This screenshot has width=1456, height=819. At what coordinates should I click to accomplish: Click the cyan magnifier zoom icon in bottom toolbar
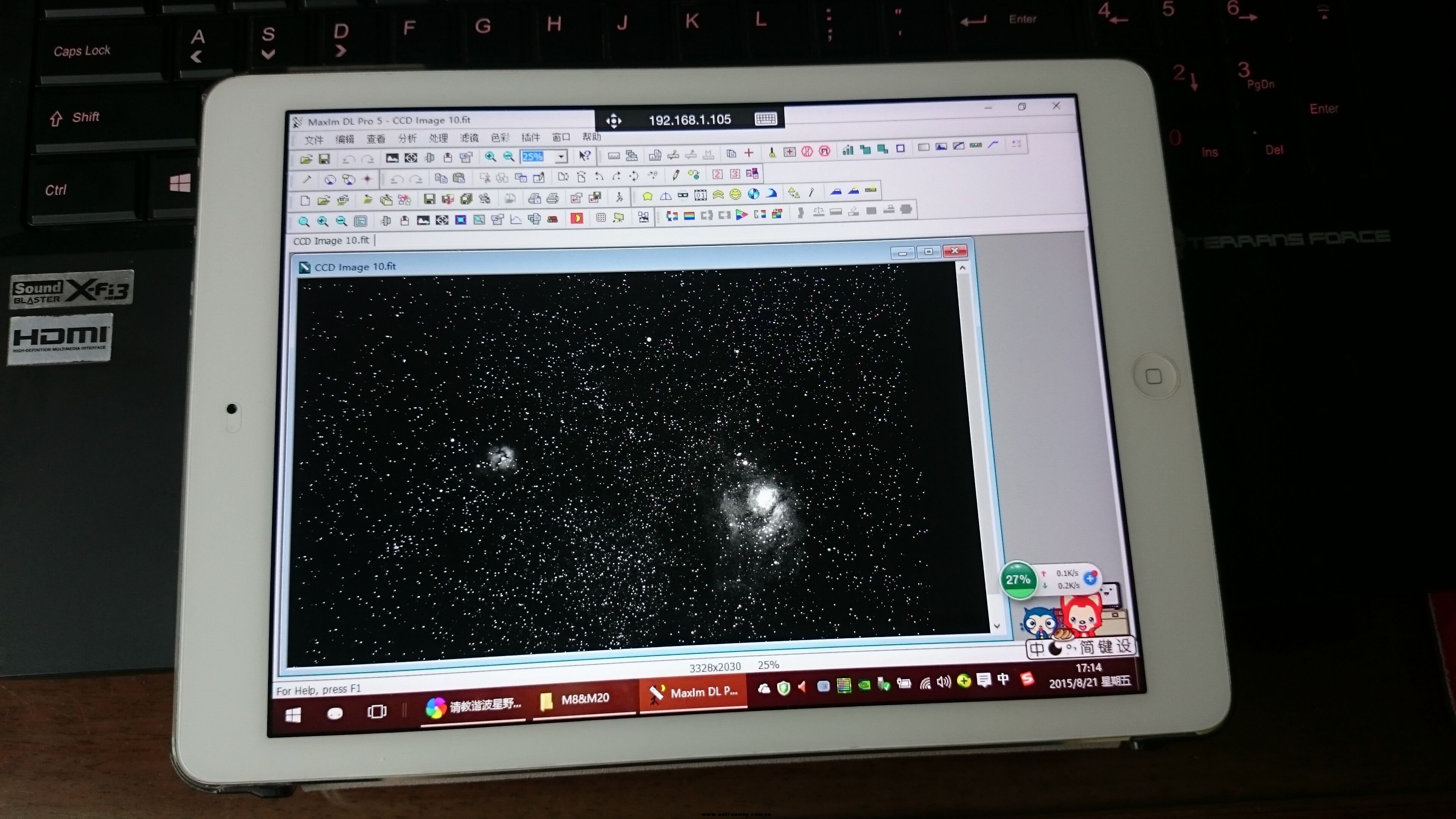click(303, 221)
